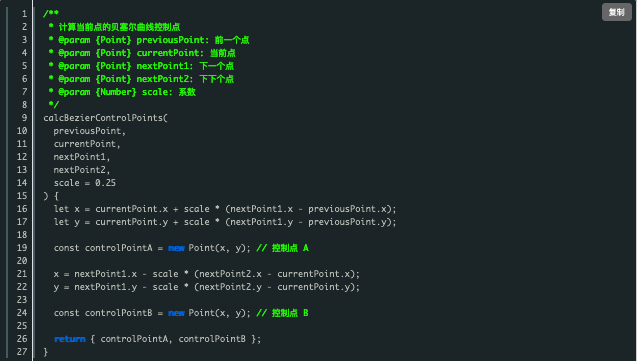Click the new keyword before controlPointA Point
The image size is (637, 361).
point(176,248)
